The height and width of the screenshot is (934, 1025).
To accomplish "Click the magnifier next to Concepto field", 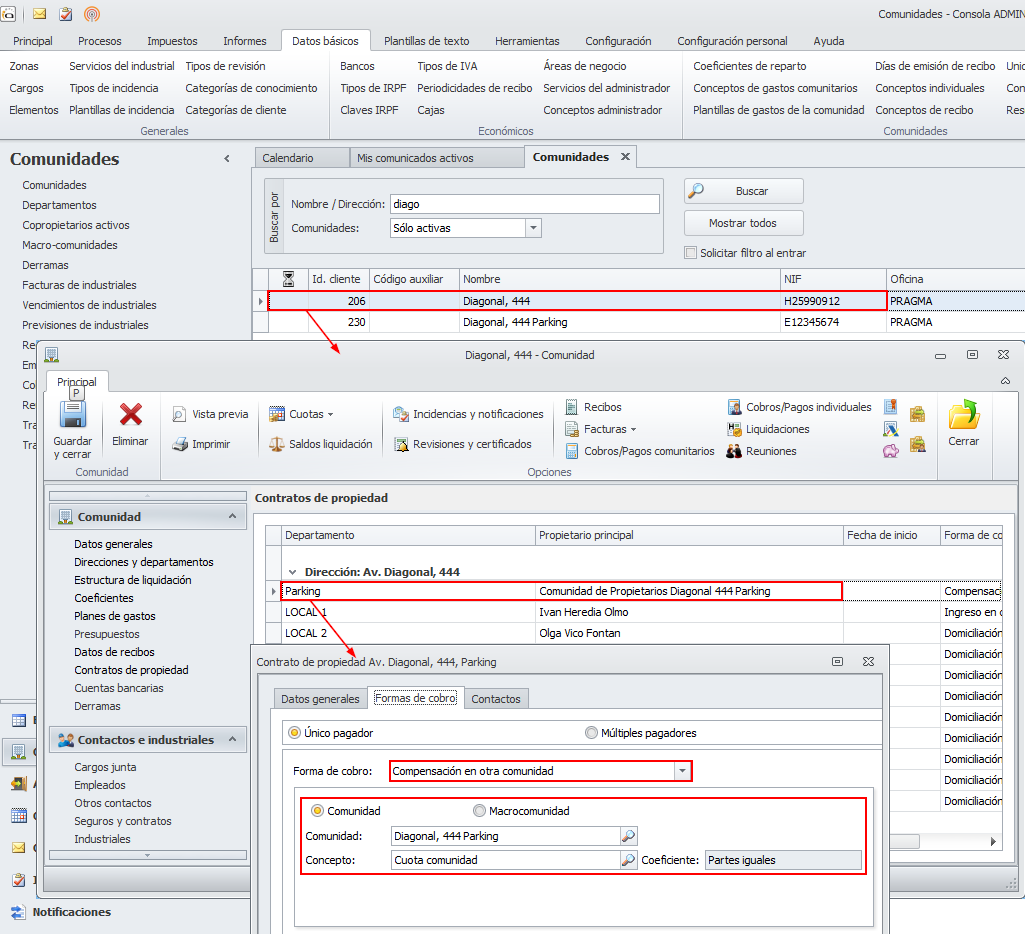I will pos(629,860).
